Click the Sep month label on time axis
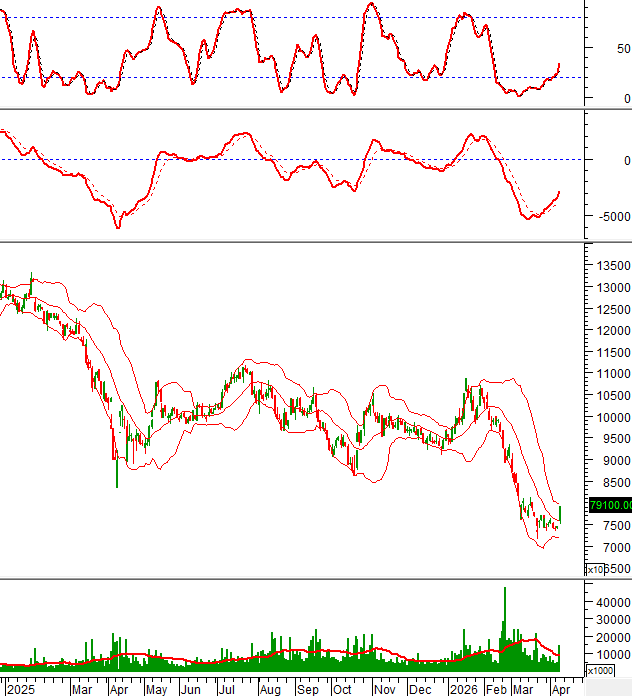This screenshot has width=632, height=696. 307,689
